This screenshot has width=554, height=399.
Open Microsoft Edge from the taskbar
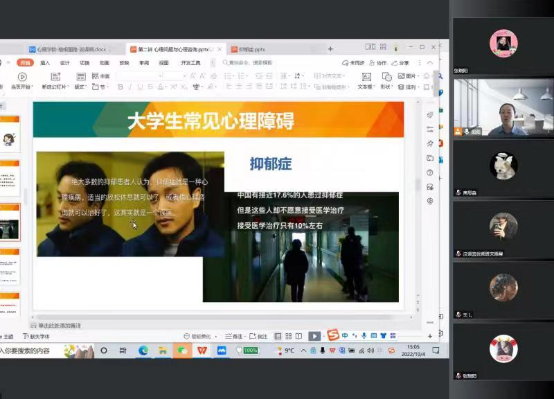pyautogui.click(x=143, y=350)
